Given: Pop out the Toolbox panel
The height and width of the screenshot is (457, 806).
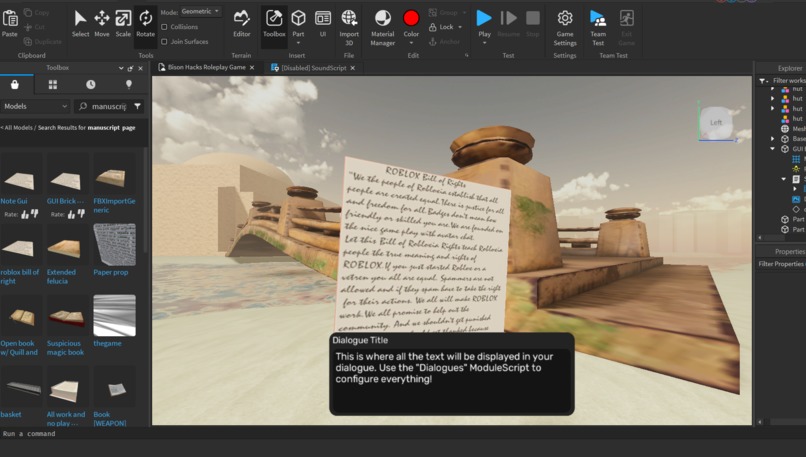Looking at the screenshot, I should pyautogui.click(x=131, y=68).
